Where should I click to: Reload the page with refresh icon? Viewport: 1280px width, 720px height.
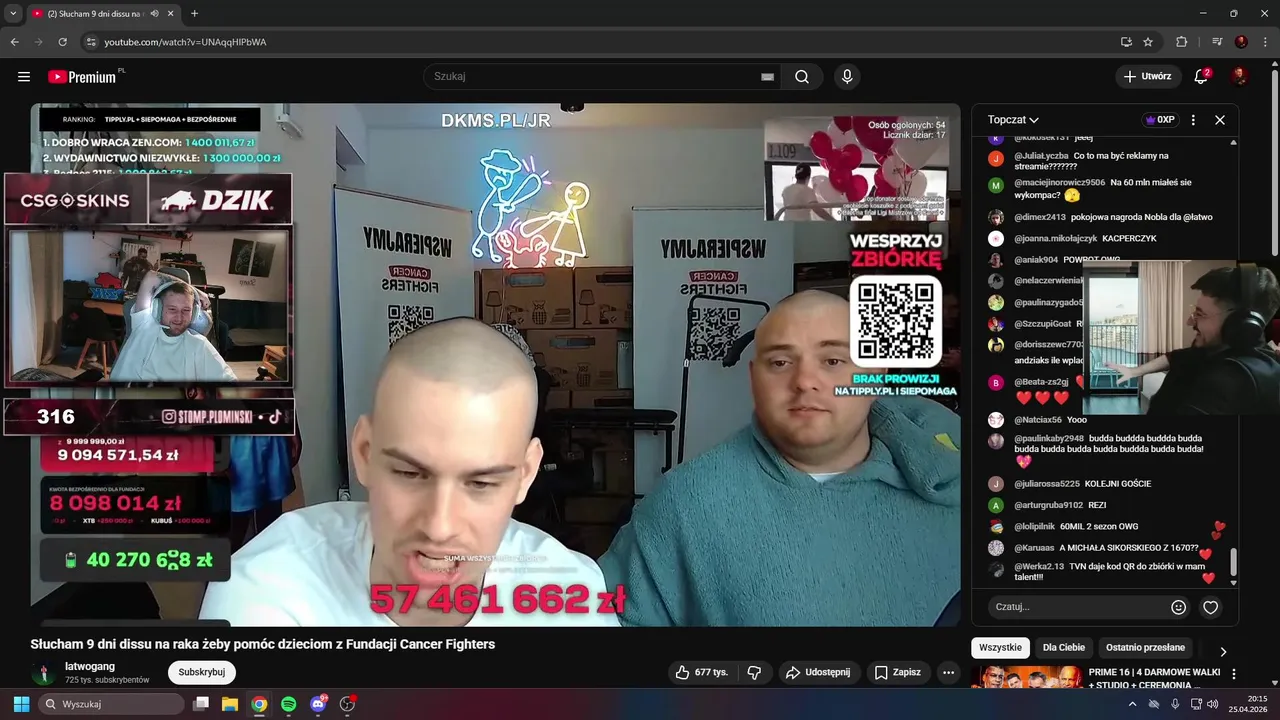62,42
